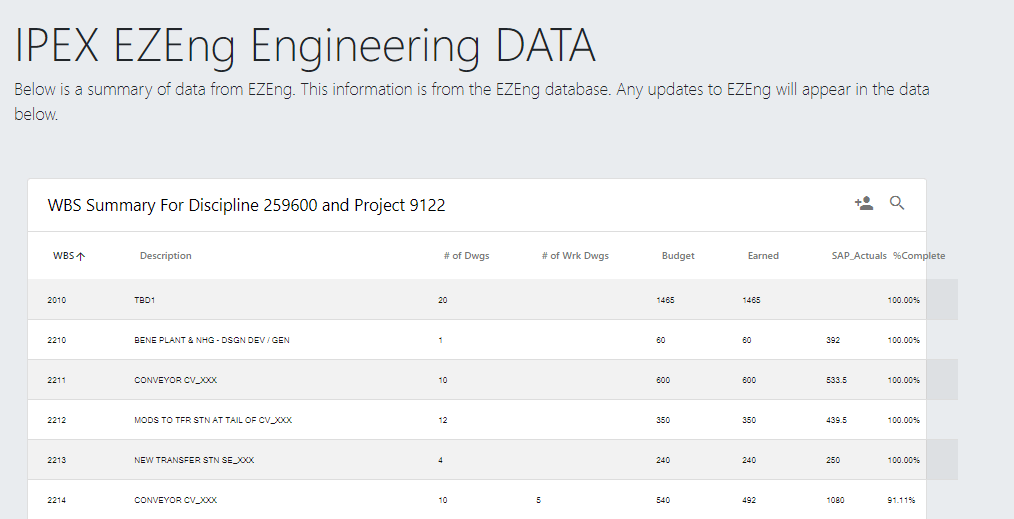Click the WBS sort arrow

[x=81, y=256]
